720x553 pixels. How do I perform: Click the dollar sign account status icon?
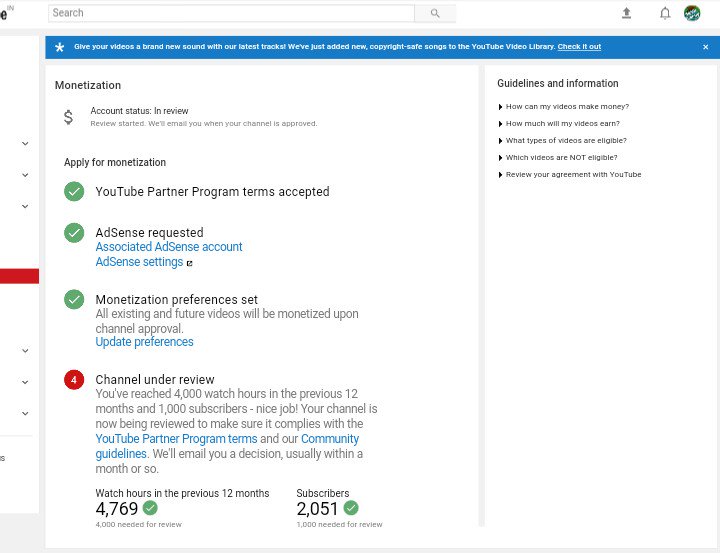68,117
